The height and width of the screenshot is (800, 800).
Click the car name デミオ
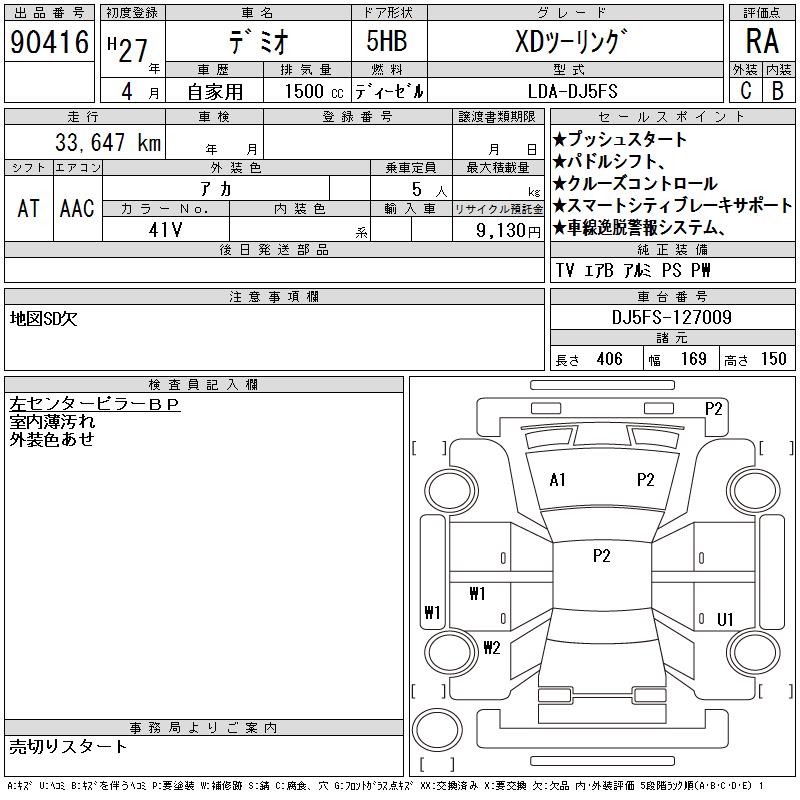(259, 42)
